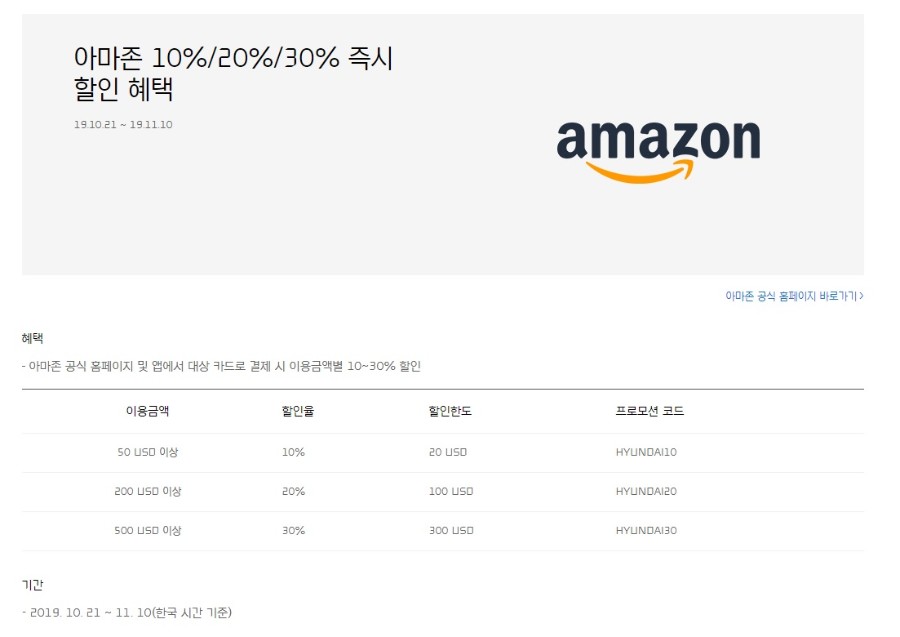Click the 300 USD discount limit cell
Viewport: 900px width, 637px height.
click(450, 530)
